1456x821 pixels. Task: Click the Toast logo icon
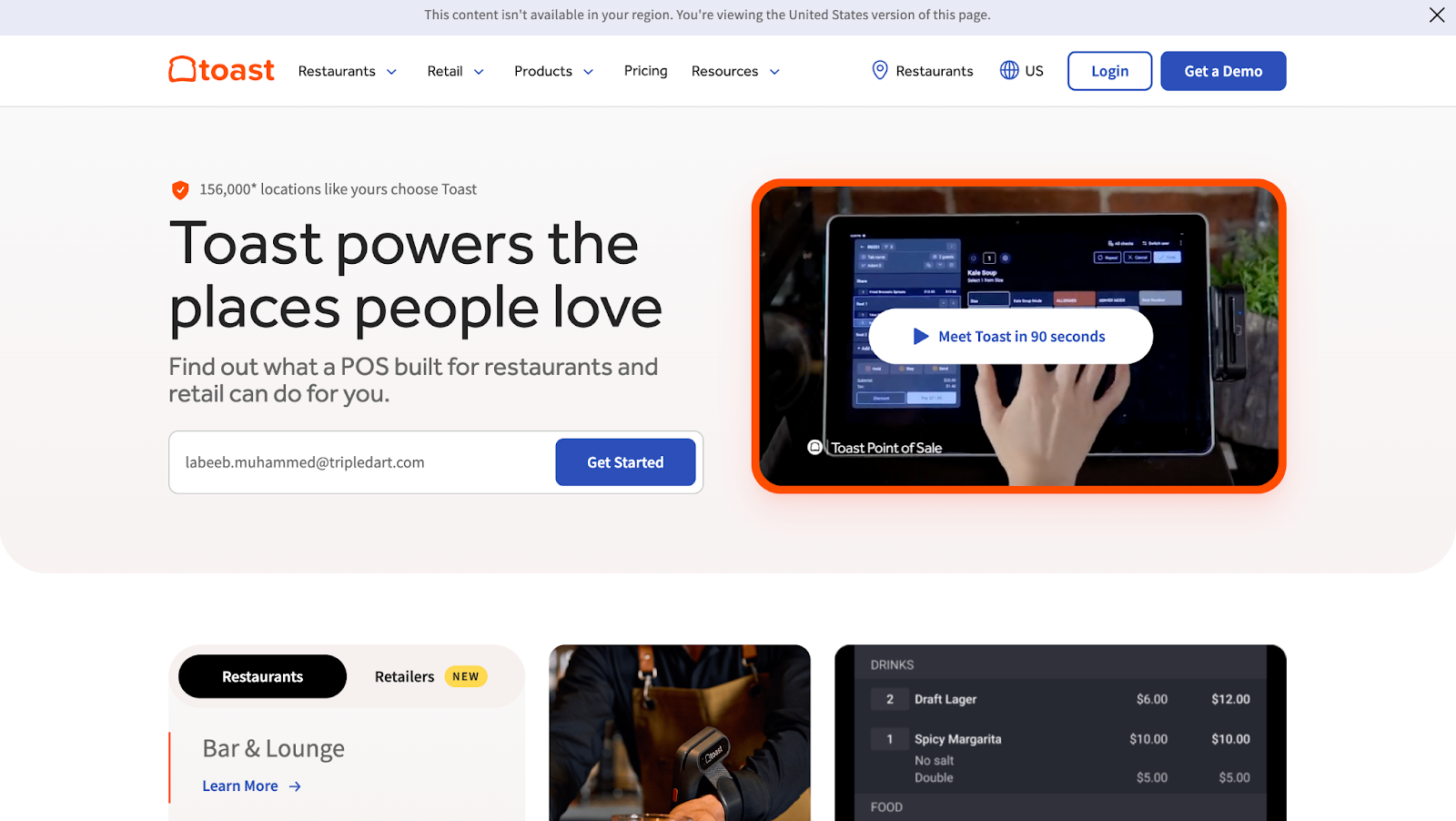(x=182, y=70)
